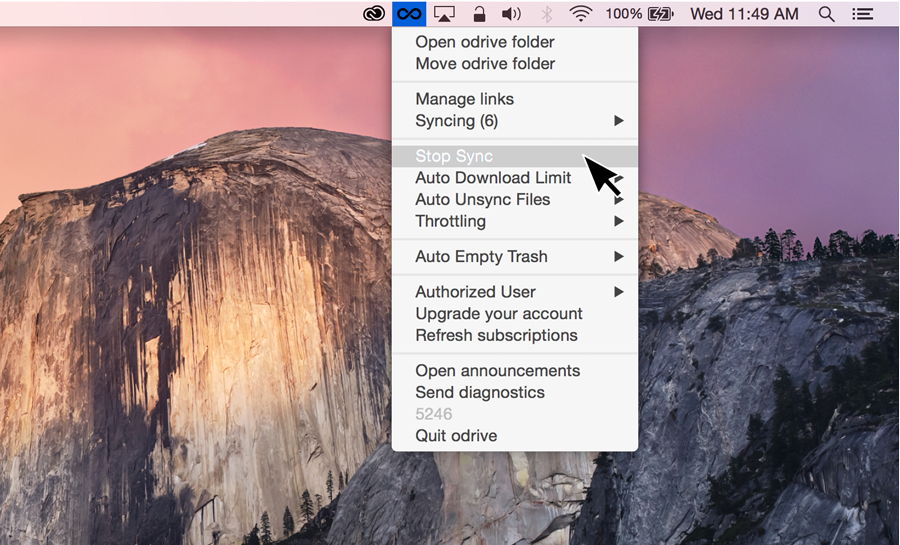Open Authorized User submenu
900x545 pixels.
515,292
